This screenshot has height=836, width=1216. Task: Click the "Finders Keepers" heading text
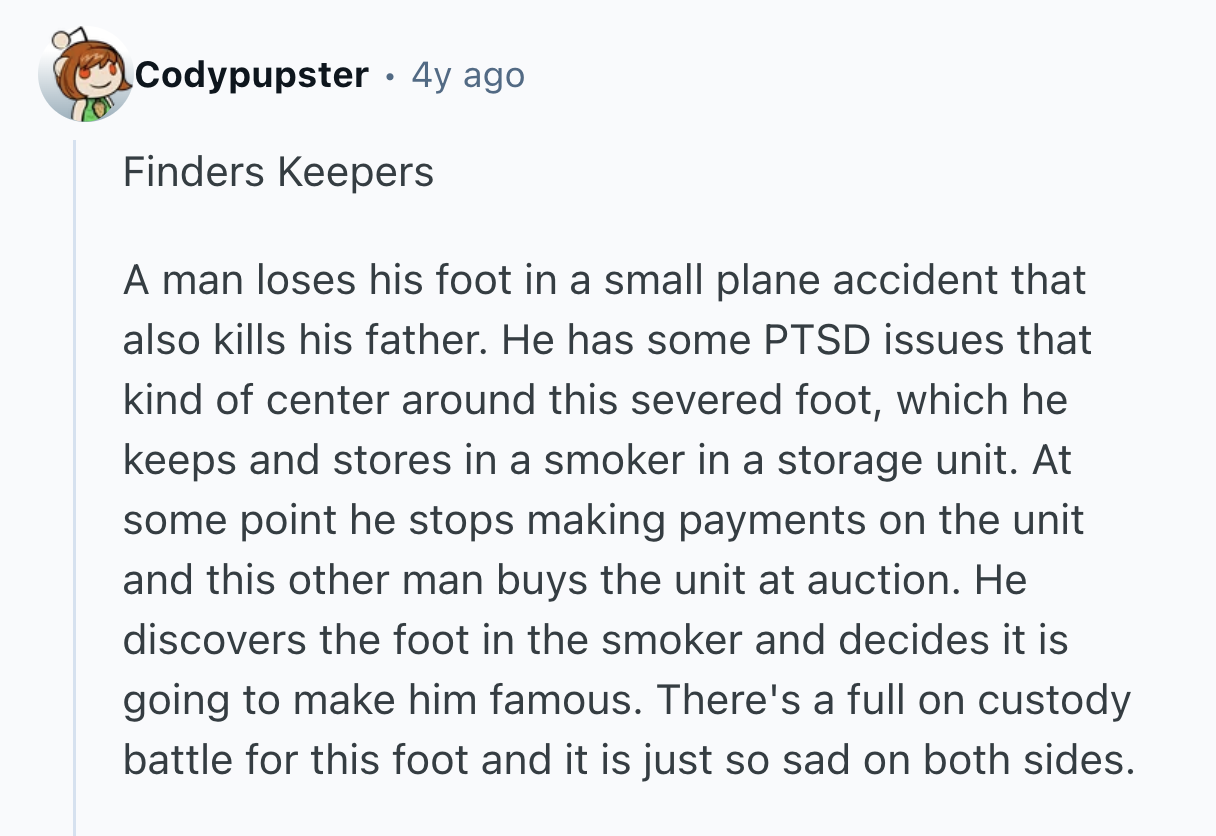278,172
